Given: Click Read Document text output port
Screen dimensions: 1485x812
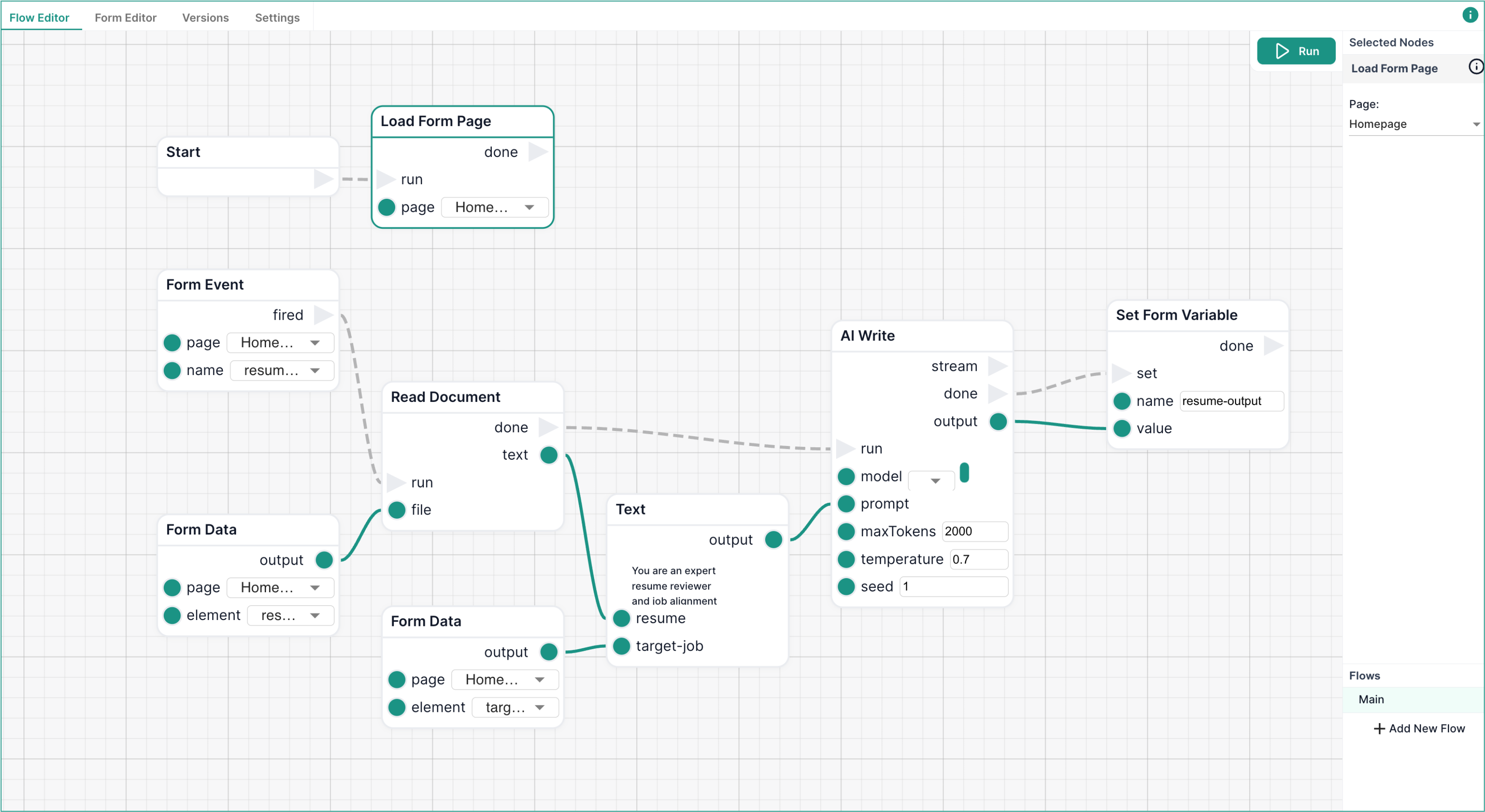Looking at the screenshot, I should [x=548, y=455].
